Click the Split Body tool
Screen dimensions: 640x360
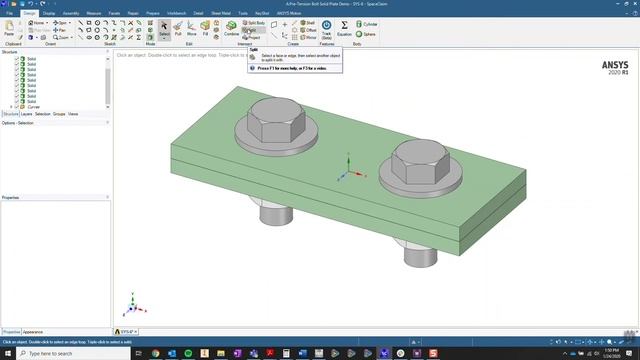[x=254, y=23]
